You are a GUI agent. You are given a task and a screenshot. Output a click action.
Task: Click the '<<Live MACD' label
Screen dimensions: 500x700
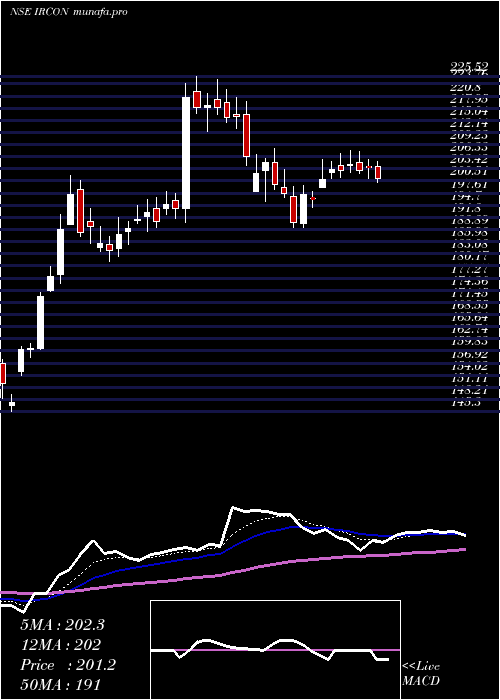click(421, 674)
